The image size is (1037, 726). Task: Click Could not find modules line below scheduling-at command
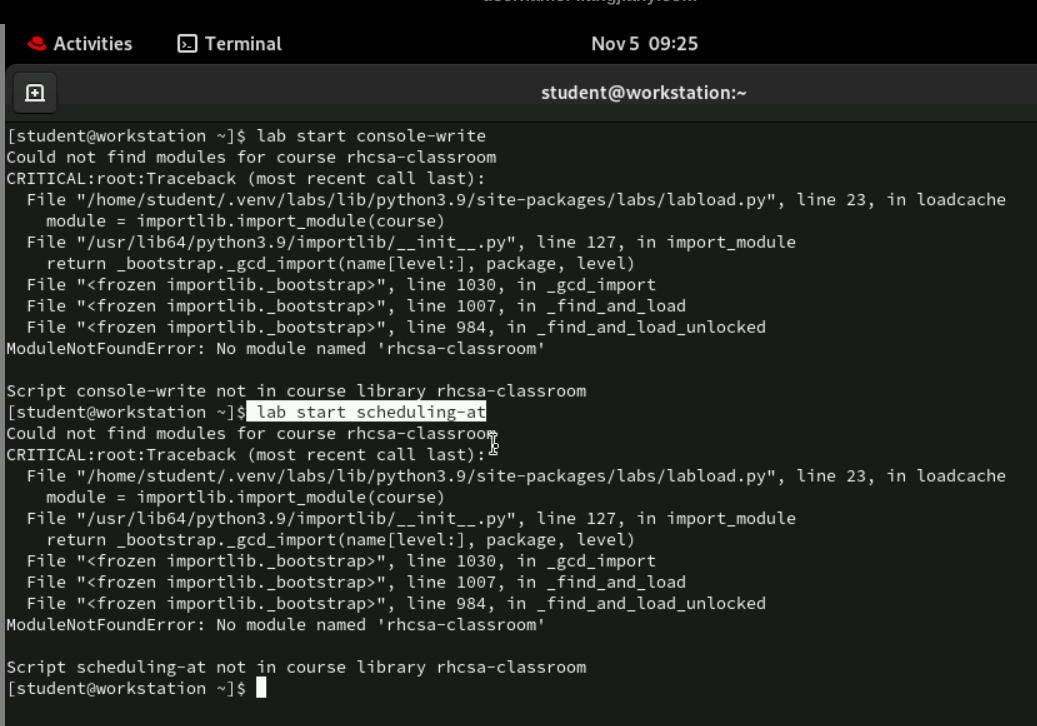click(x=251, y=433)
